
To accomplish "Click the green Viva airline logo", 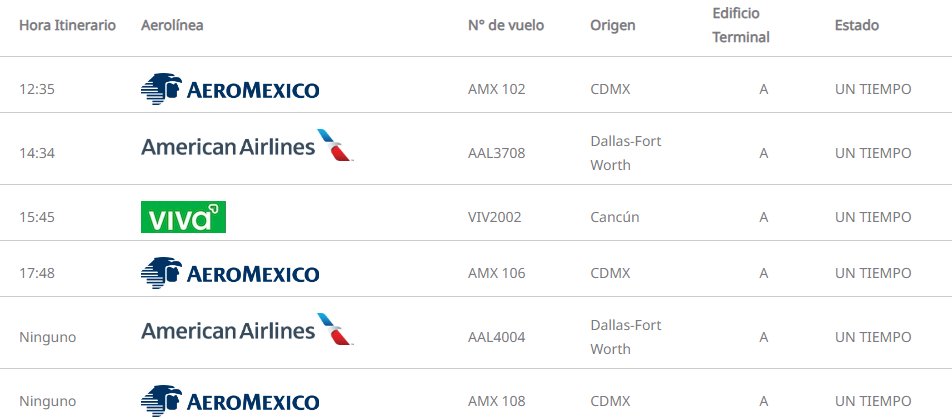I will tap(183, 217).
